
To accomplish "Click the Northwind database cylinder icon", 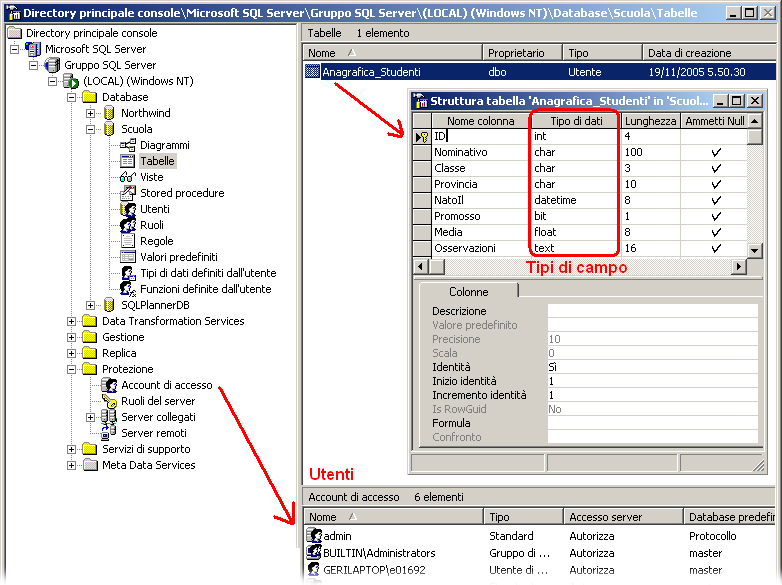I will pyautogui.click(x=109, y=113).
